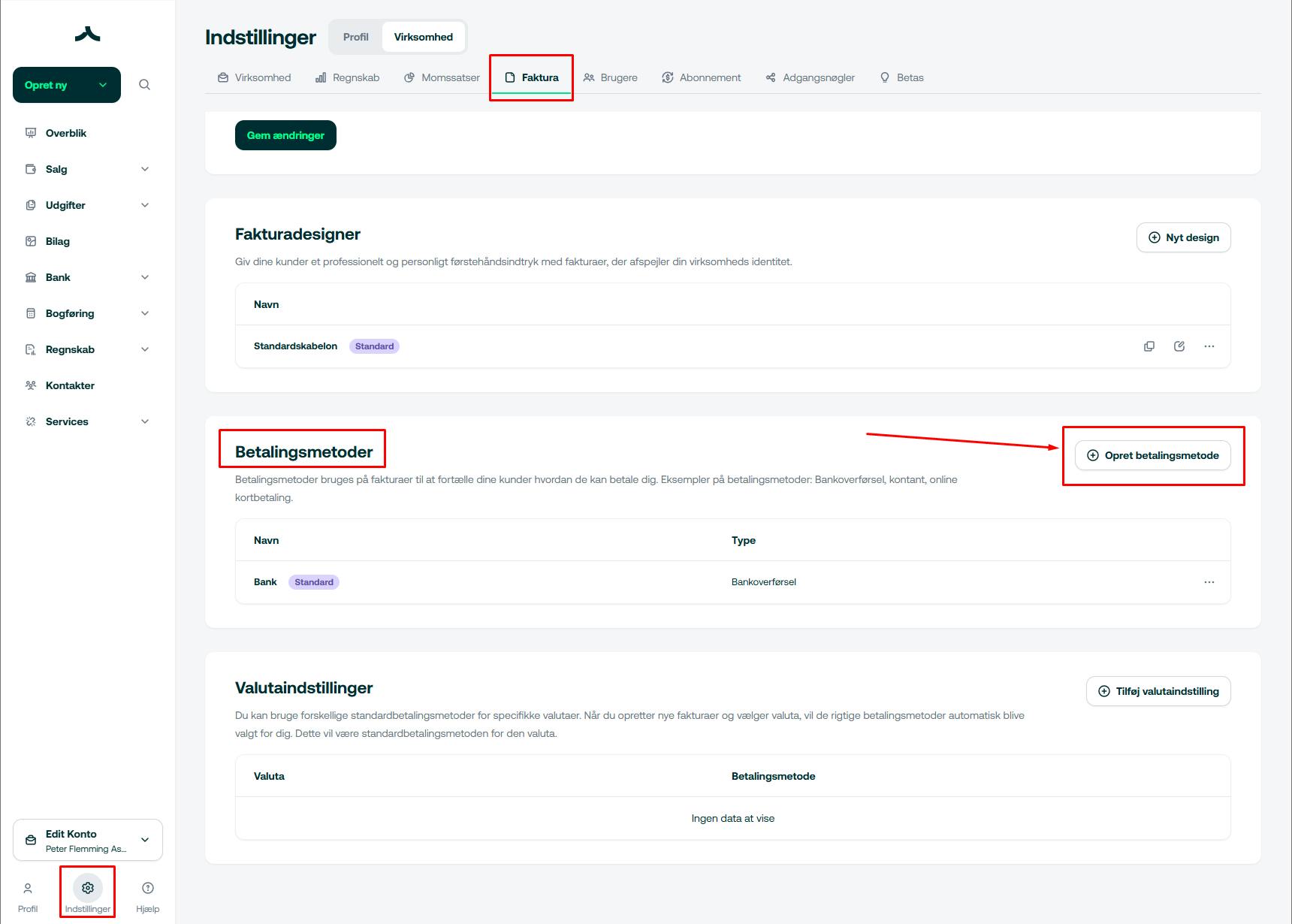Switch to the Brugere tab

click(611, 77)
